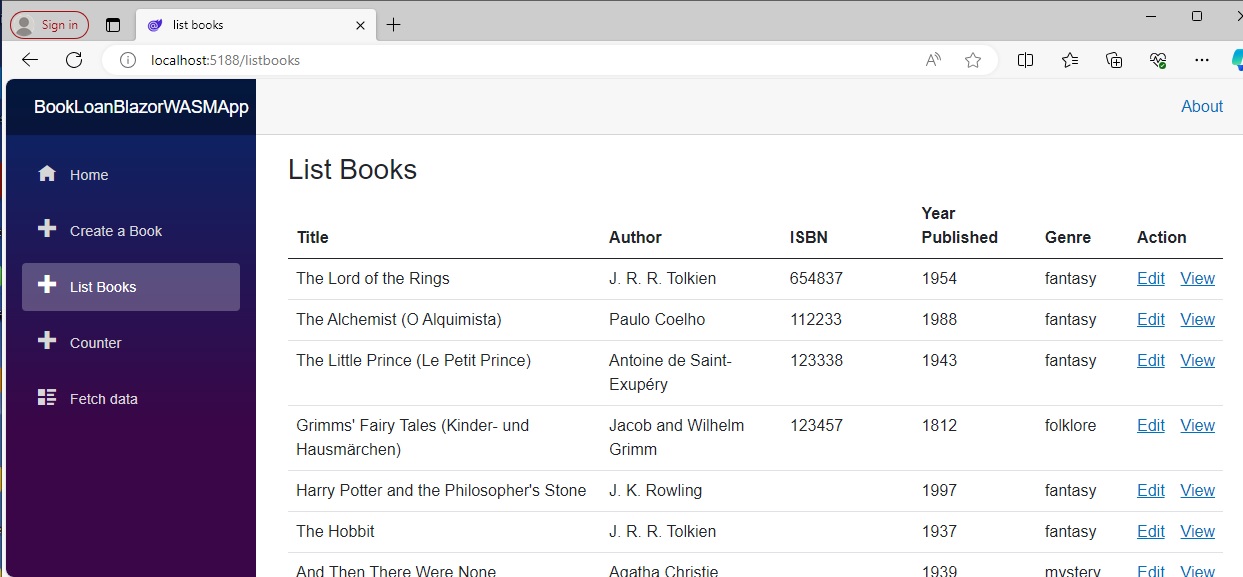
Task: Open browser Settings and more menu
Action: click(x=1202, y=60)
